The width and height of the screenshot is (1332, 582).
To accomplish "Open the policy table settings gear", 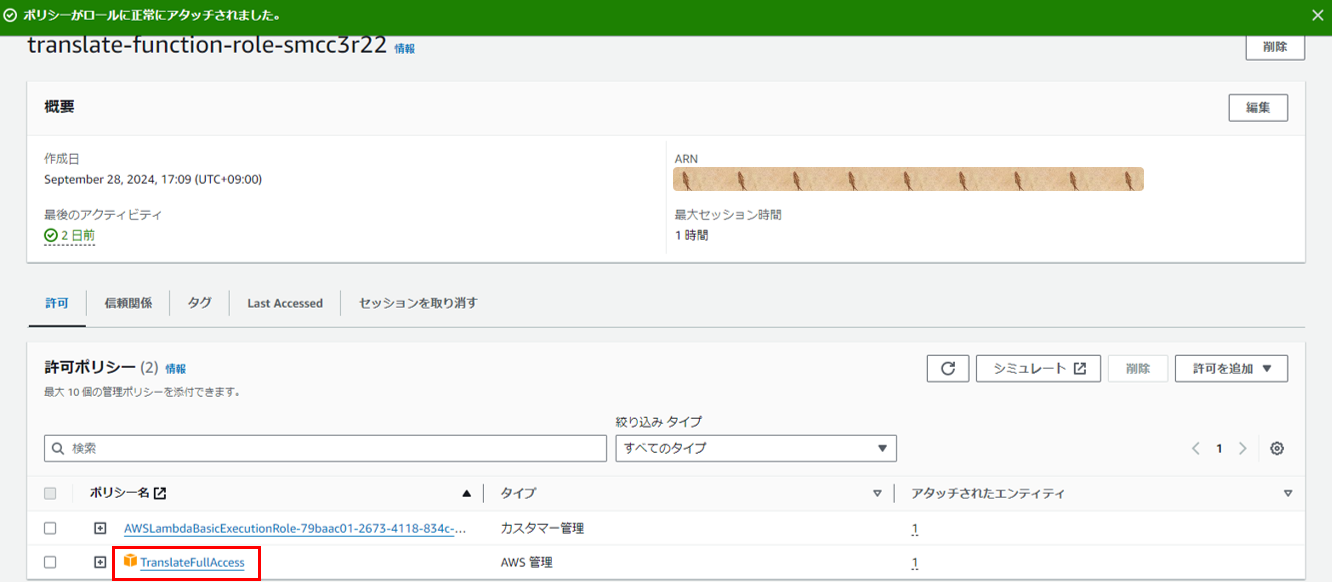I will coord(1277,448).
